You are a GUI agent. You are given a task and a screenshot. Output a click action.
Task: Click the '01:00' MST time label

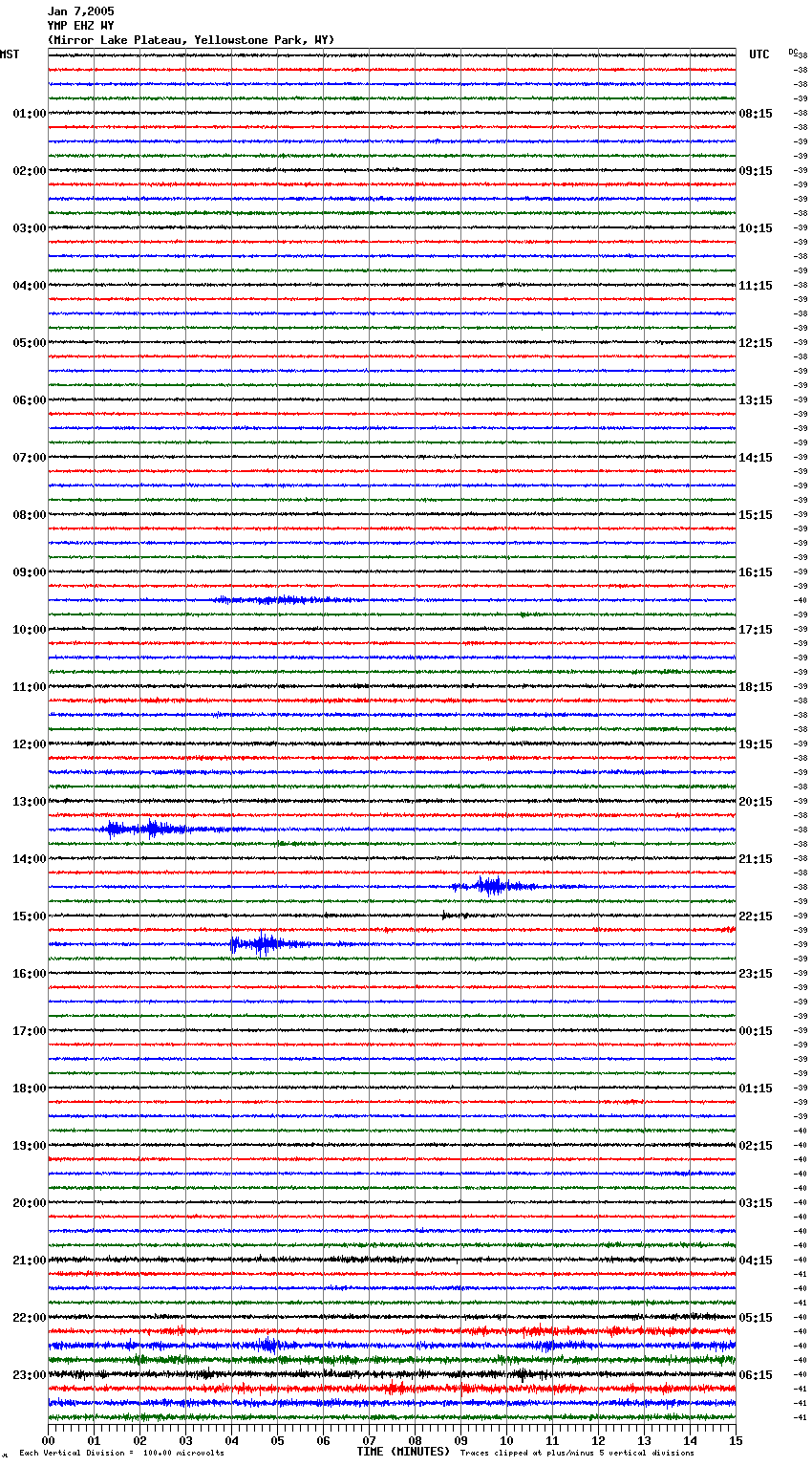pyautogui.click(x=30, y=114)
